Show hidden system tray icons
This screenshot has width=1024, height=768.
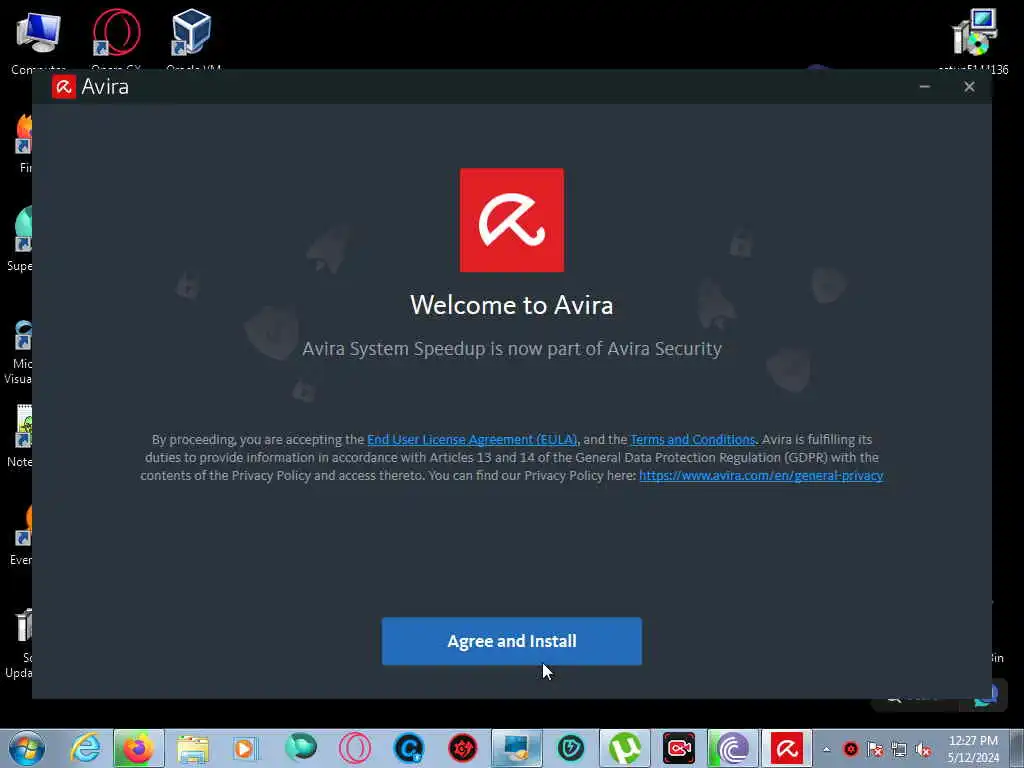click(826, 749)
